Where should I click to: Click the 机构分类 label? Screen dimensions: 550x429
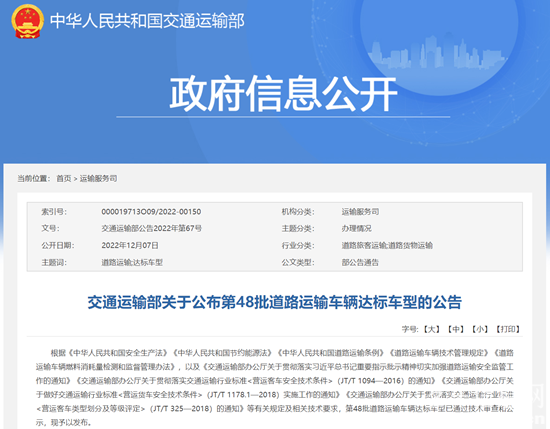[x=298, y=212]
